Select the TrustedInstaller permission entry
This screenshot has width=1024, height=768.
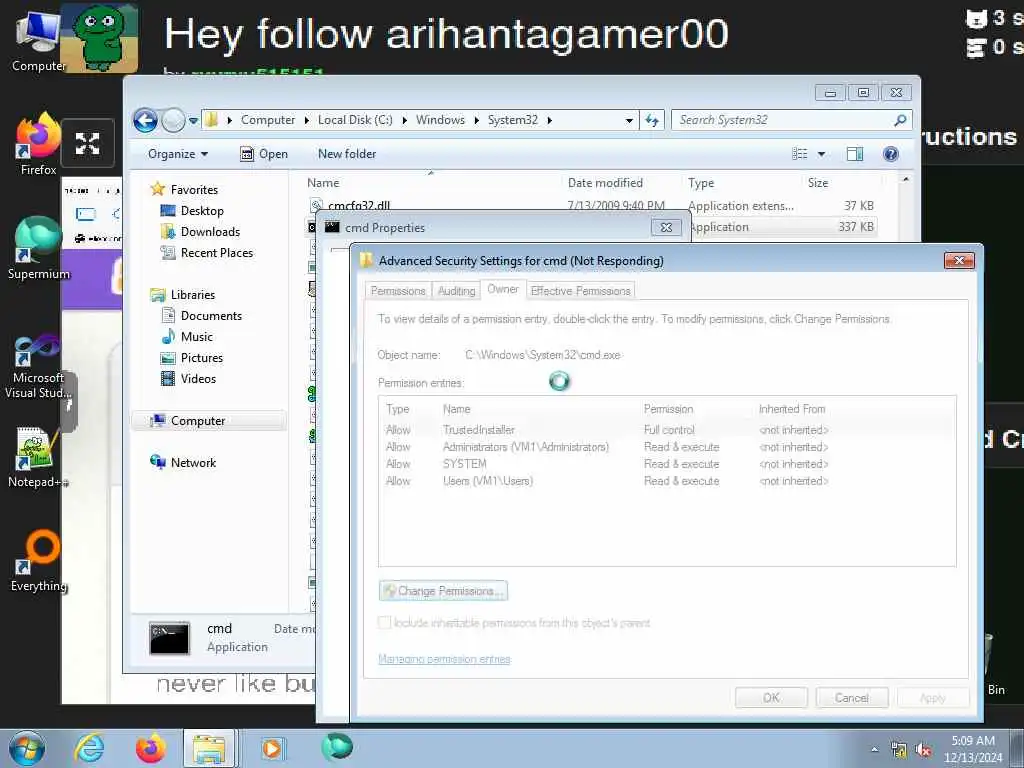[x=666, y=430]
